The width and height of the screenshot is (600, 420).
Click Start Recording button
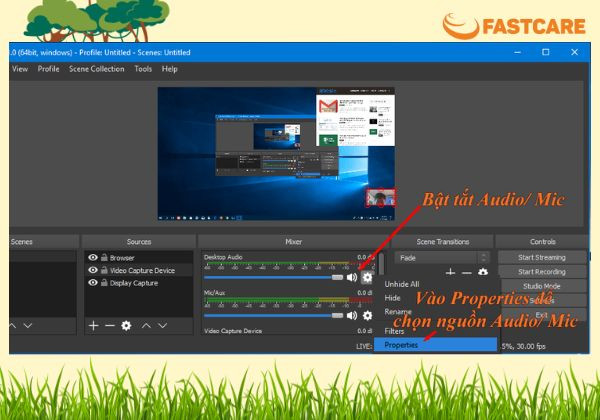click(542, 272)
